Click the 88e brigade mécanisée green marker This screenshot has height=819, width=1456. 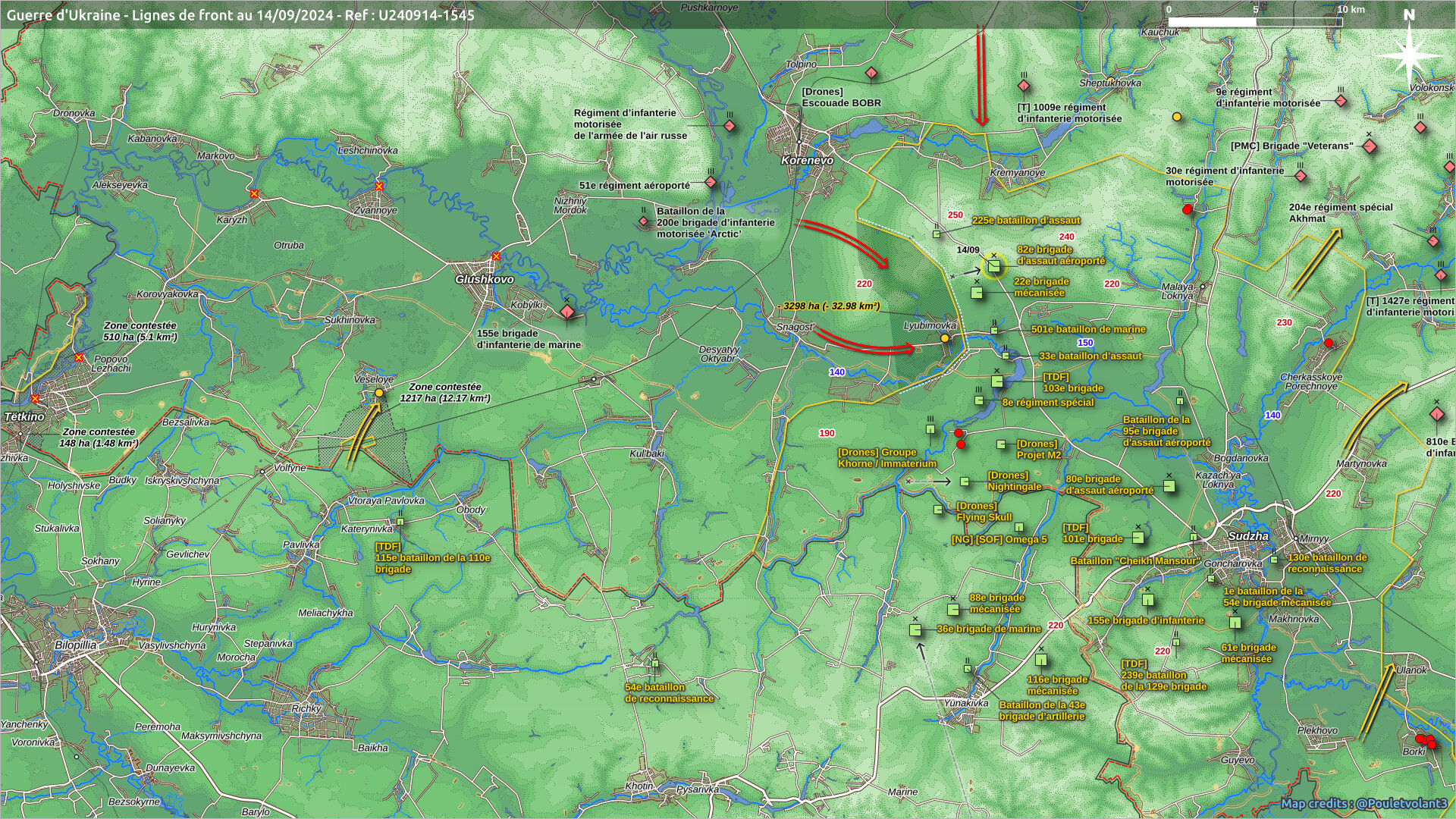coord(953,609)
